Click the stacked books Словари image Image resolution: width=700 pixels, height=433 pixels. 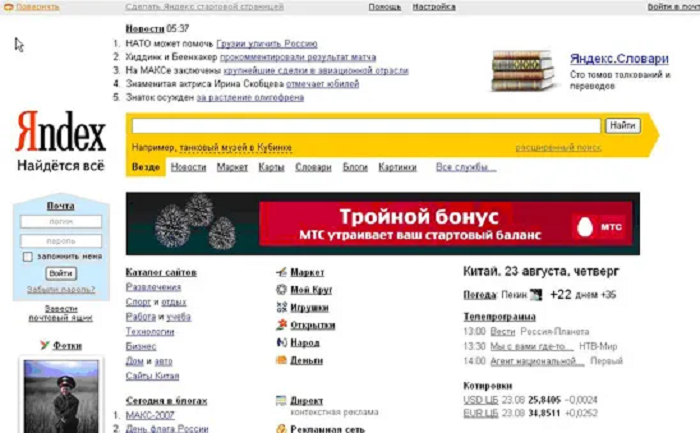point(521,71)
